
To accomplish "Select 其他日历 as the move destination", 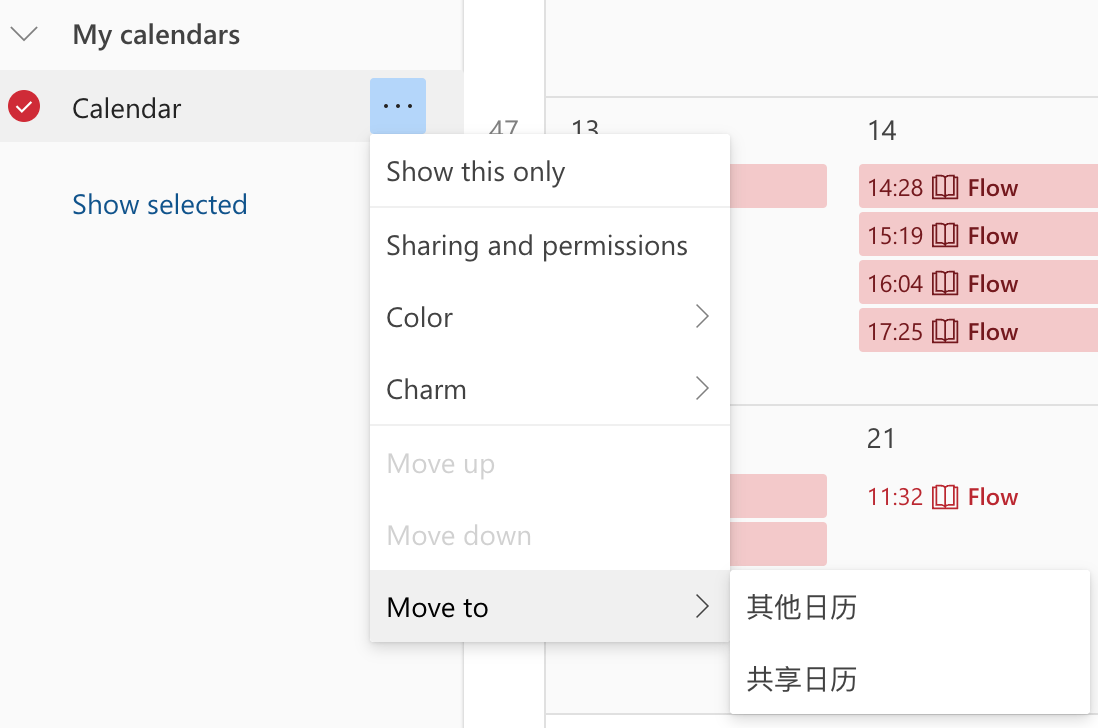I will click(x=803, y=608).
